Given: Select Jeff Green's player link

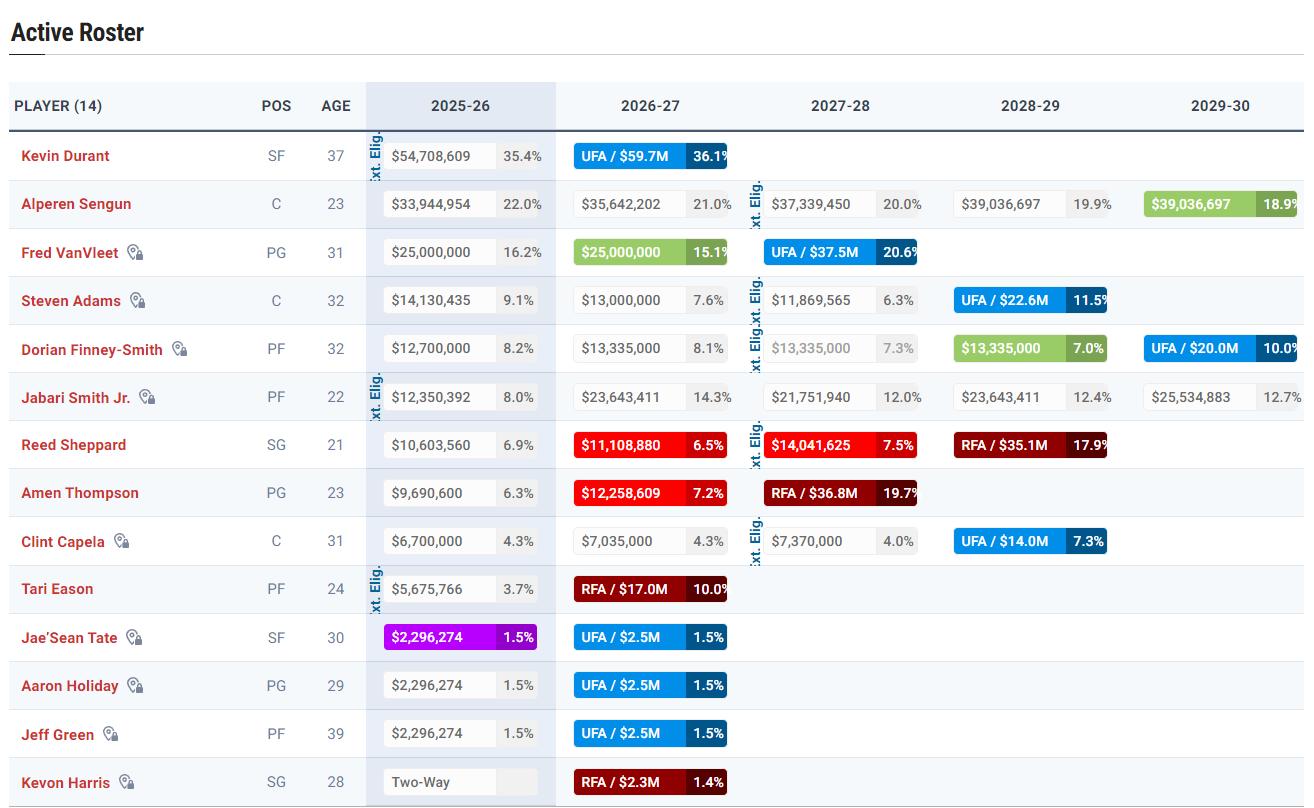Looking at the screenshot, I should [58, 735].
